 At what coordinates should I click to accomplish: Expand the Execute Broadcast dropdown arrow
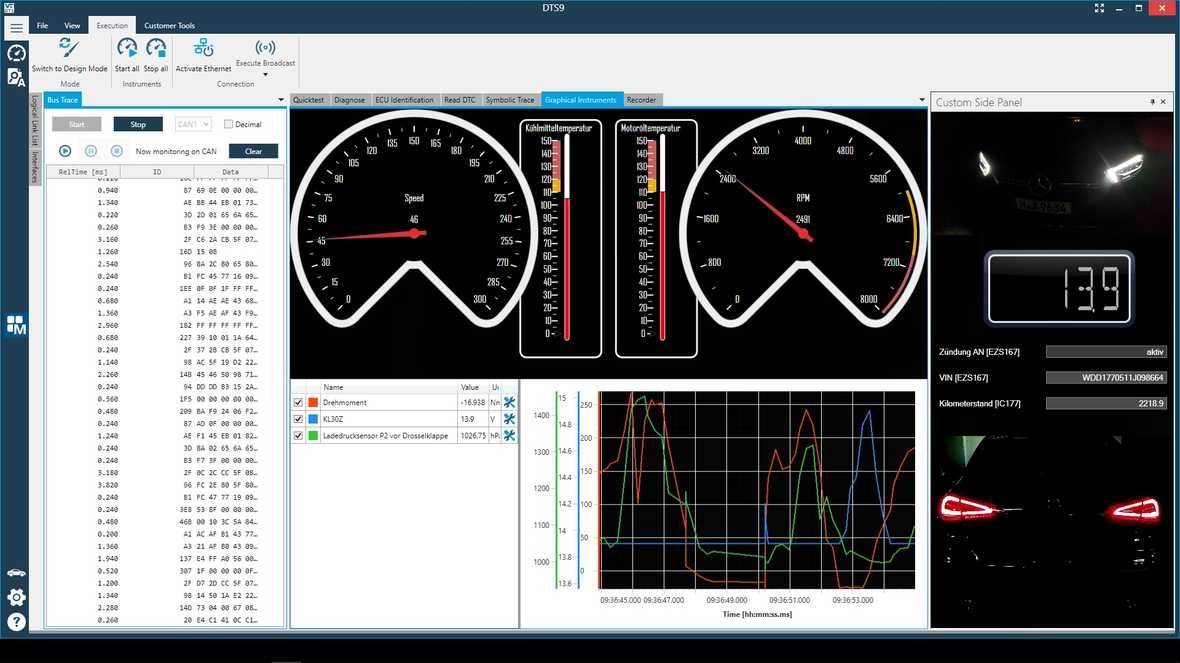(x=265, y=74)
